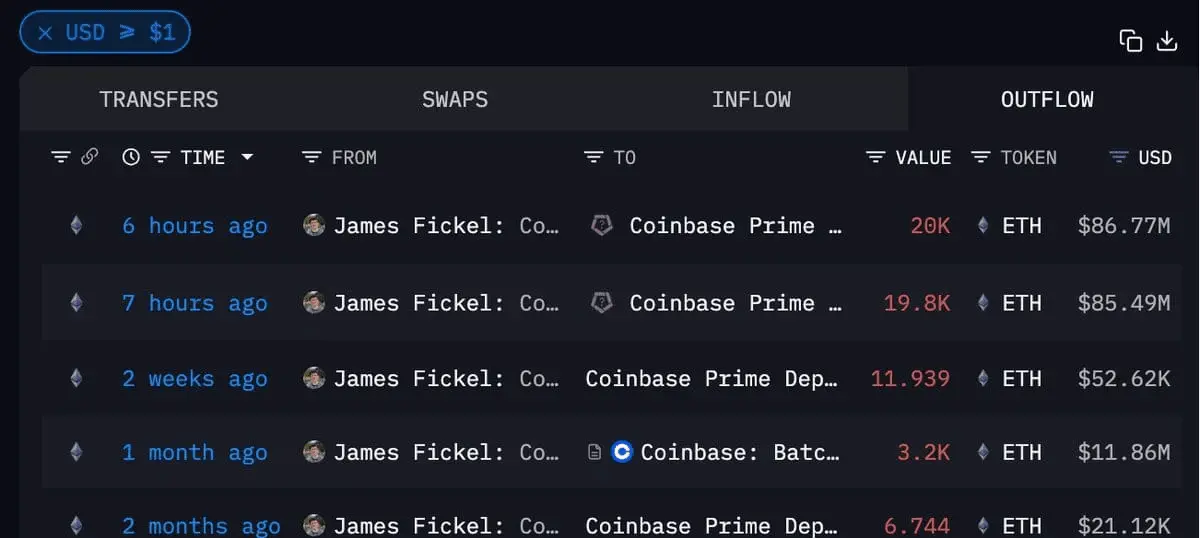Click the copy icon at top right
This screenshot has height=538, width=1200.
[1131, 40]
